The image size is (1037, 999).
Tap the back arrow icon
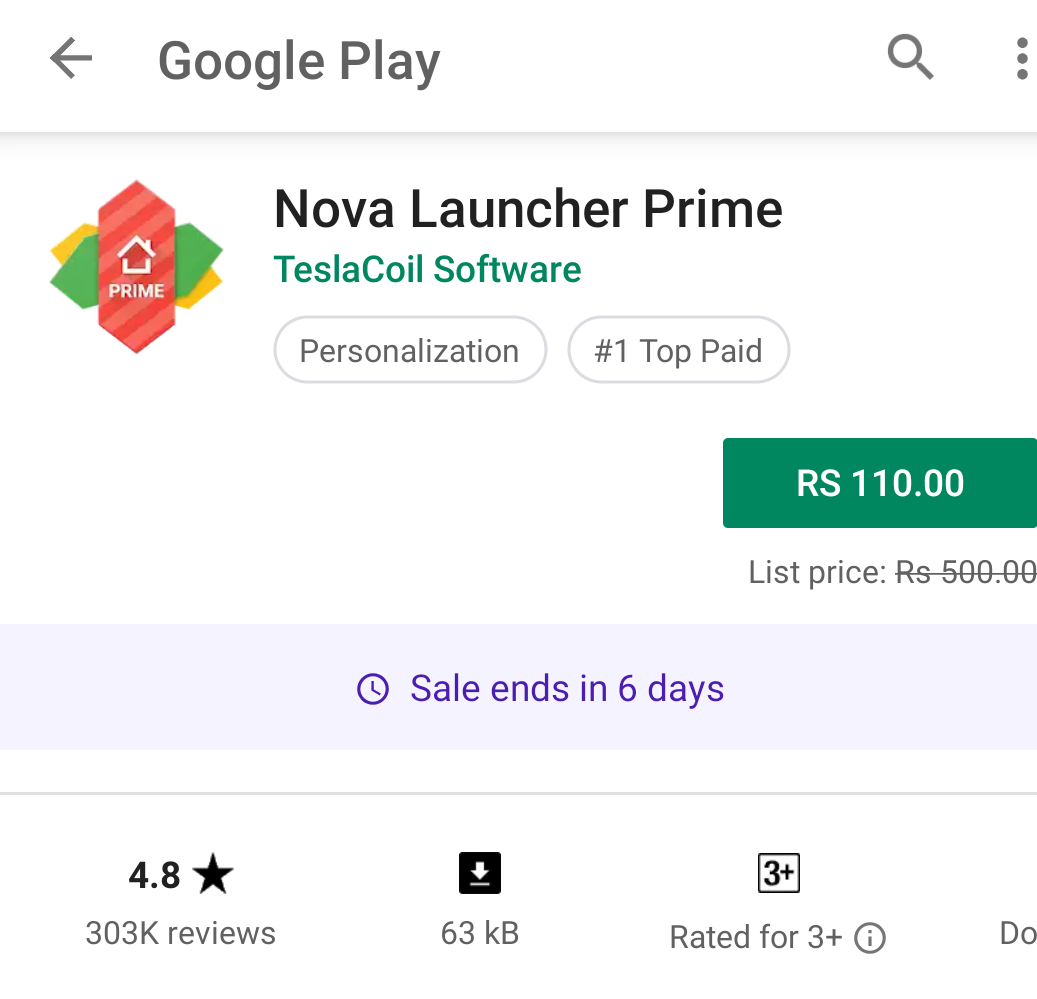coord(71,60)
